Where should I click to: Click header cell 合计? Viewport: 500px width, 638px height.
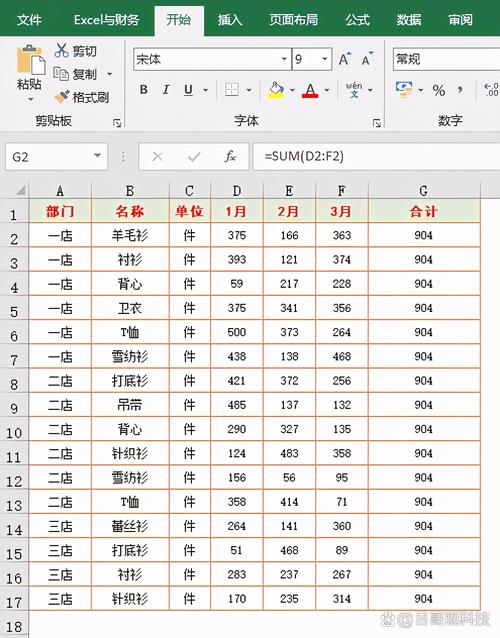pos(424,211)
